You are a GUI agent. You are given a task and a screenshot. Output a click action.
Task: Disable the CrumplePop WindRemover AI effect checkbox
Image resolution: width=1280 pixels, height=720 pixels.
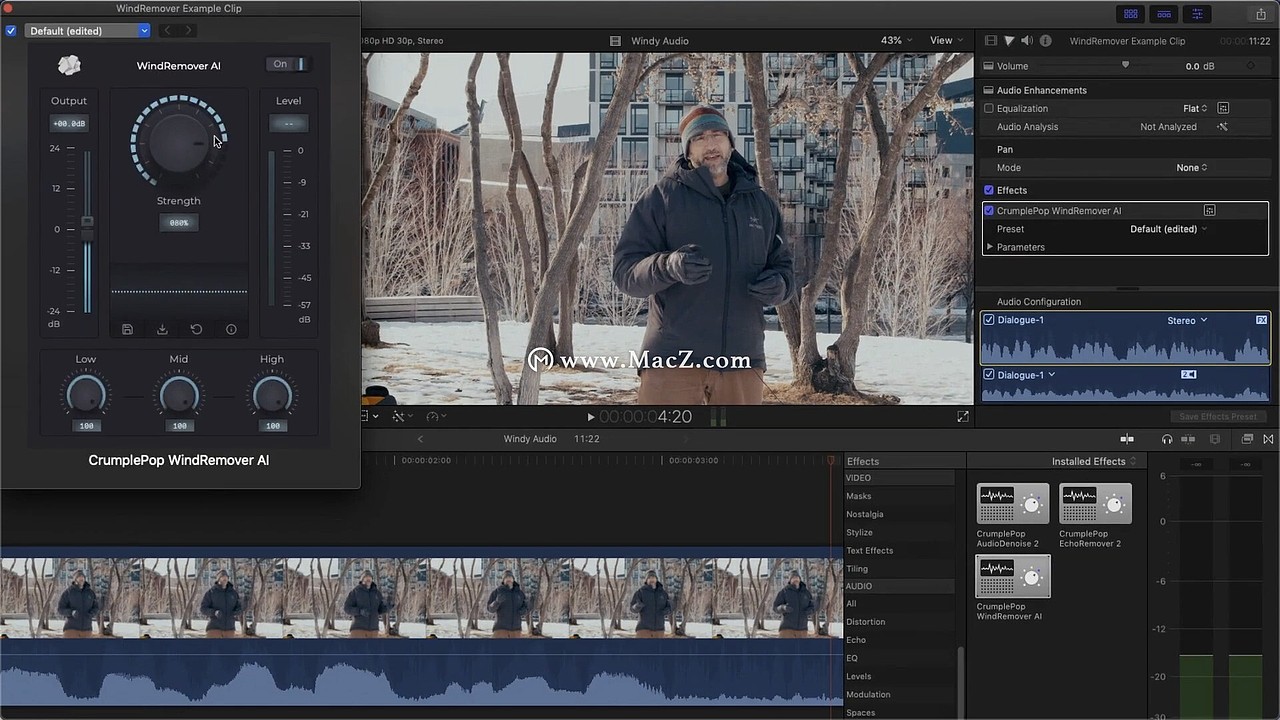(988, 210)
